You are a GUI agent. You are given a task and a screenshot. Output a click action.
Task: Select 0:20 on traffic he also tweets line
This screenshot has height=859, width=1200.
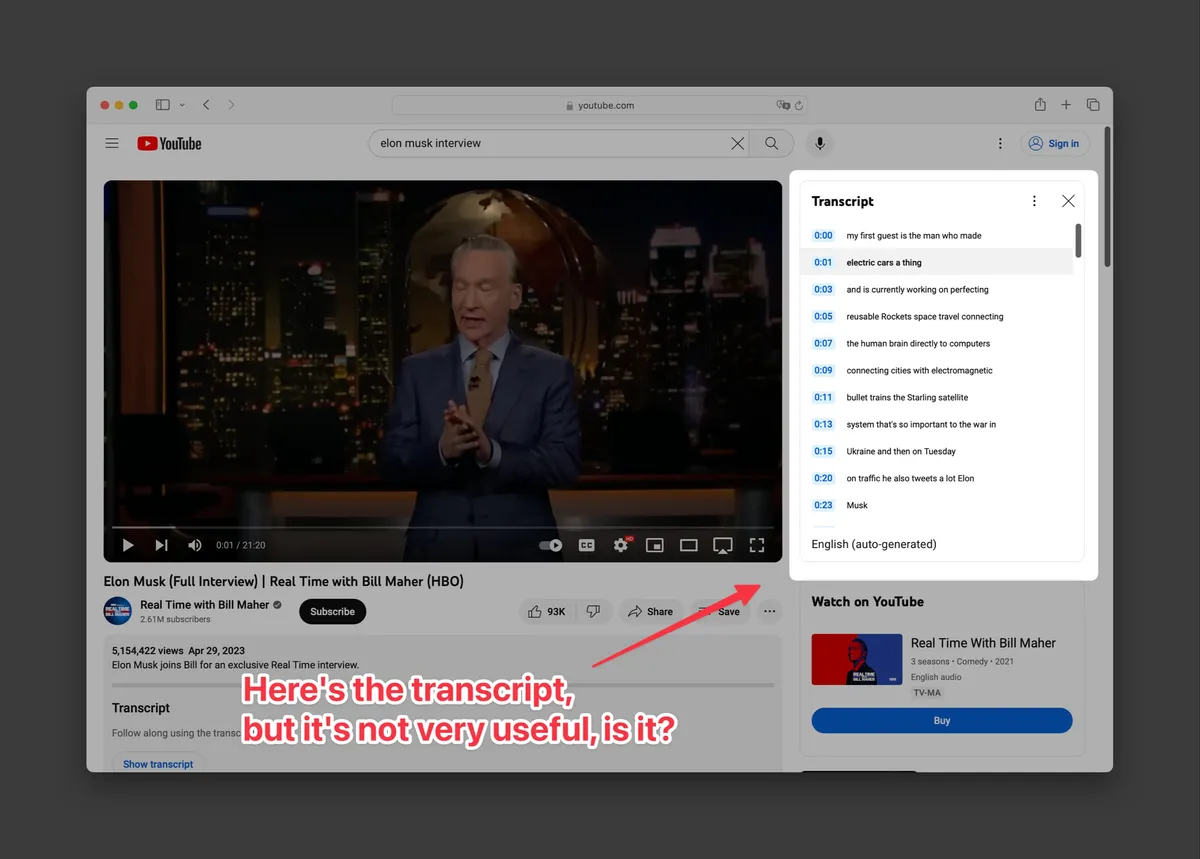pyautogui.click(x=937, y=479)
